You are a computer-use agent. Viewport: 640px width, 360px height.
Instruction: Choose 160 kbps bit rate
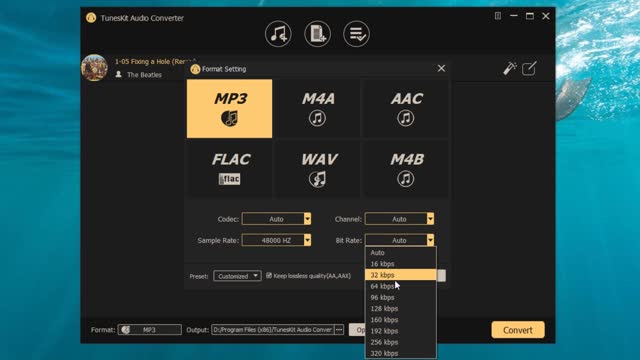[x=400, y=320]
